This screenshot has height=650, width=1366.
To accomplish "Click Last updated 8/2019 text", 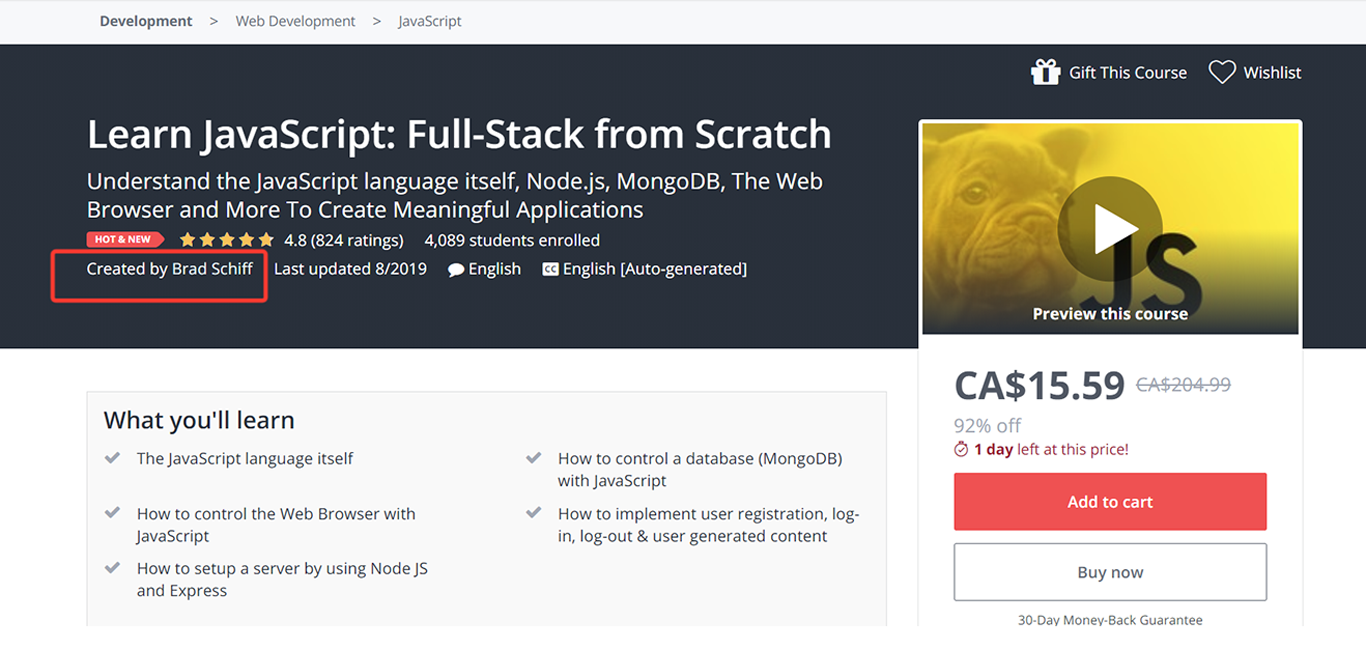I will tap(350, 269).
